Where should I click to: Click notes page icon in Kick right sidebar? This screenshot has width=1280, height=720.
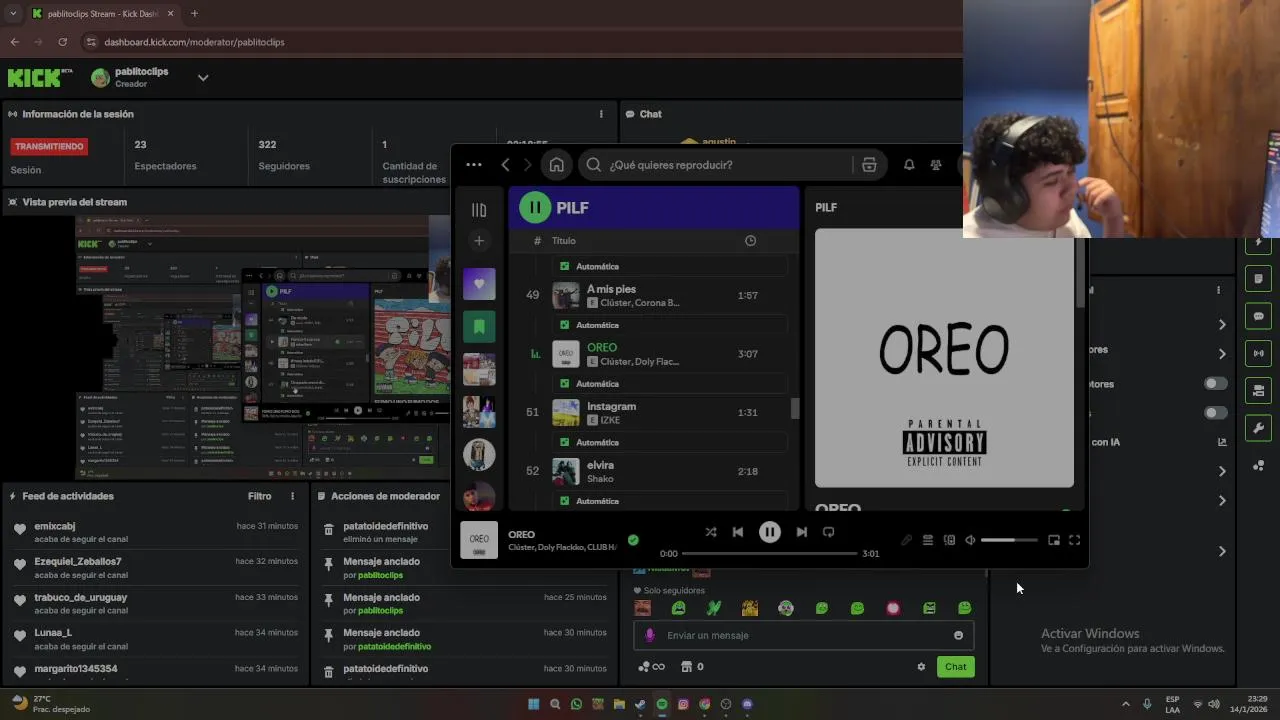(1259, 279)
